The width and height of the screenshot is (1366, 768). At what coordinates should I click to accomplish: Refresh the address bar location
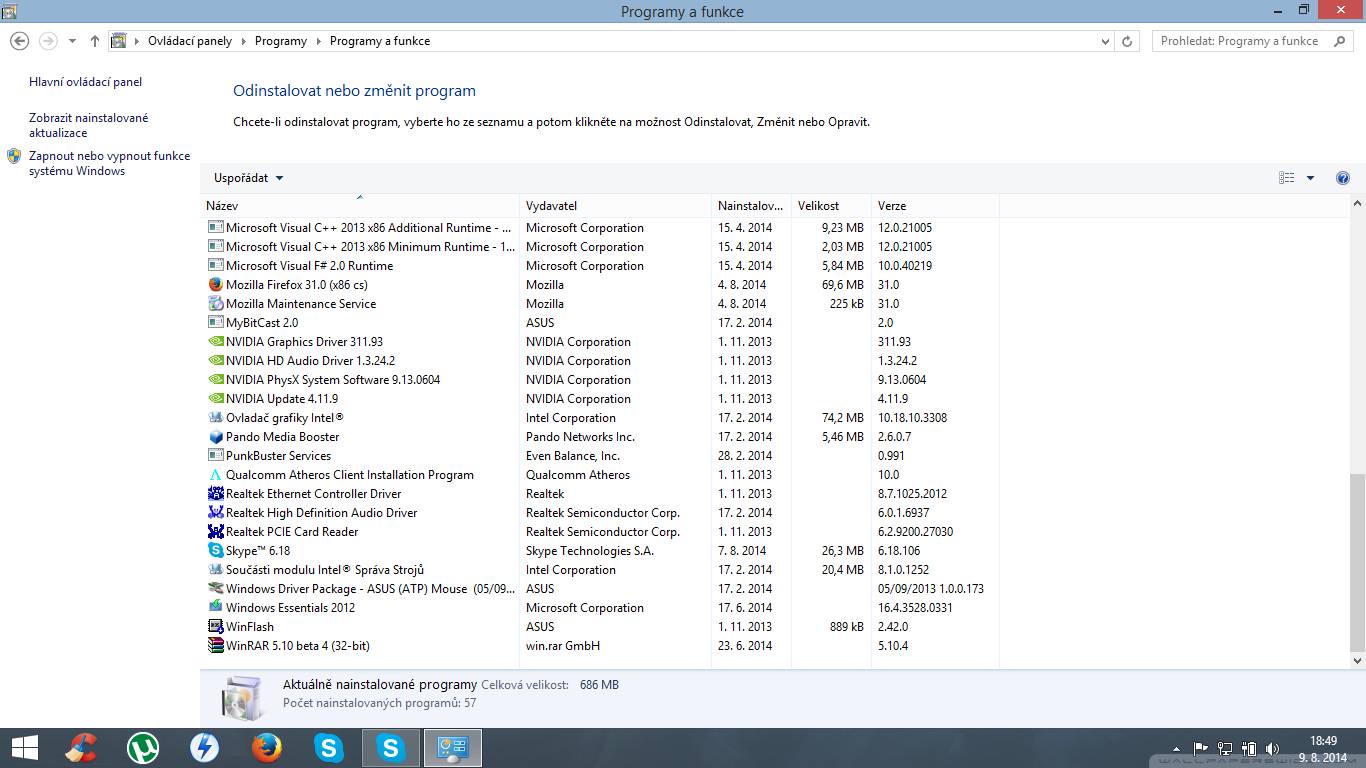[1127, 41]
